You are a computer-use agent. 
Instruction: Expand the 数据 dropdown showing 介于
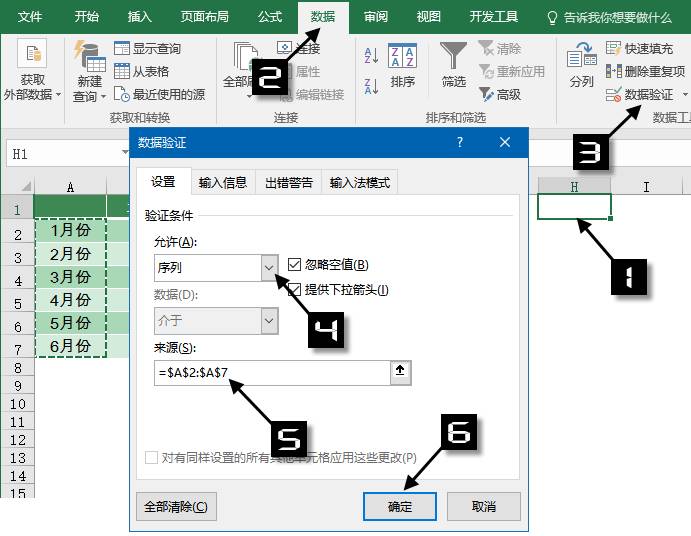[x=269, y=320]
